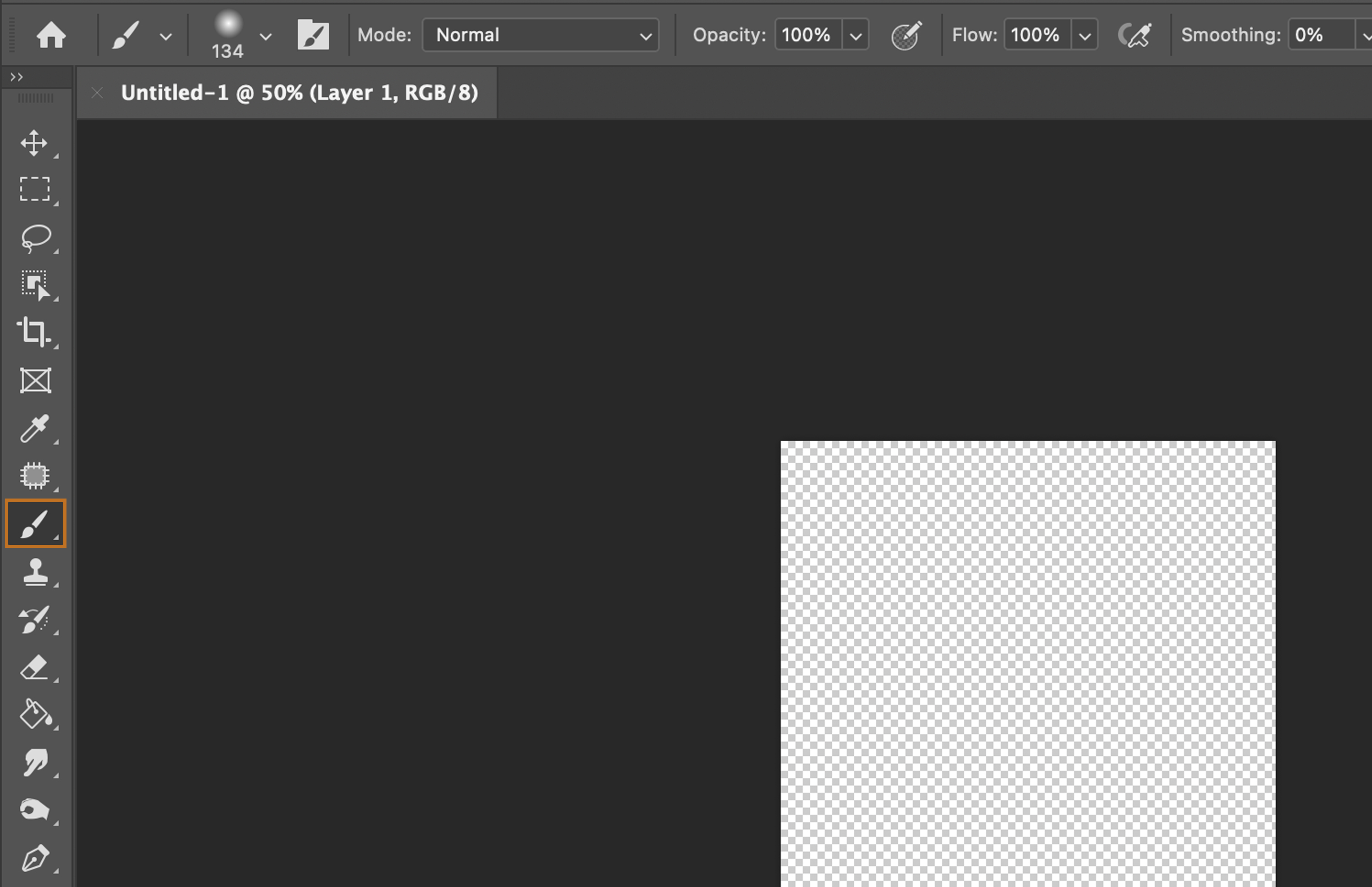This screenshot has height=887, width=1372.
Task: Select the Eraser tool
Action: coord(34,668)
